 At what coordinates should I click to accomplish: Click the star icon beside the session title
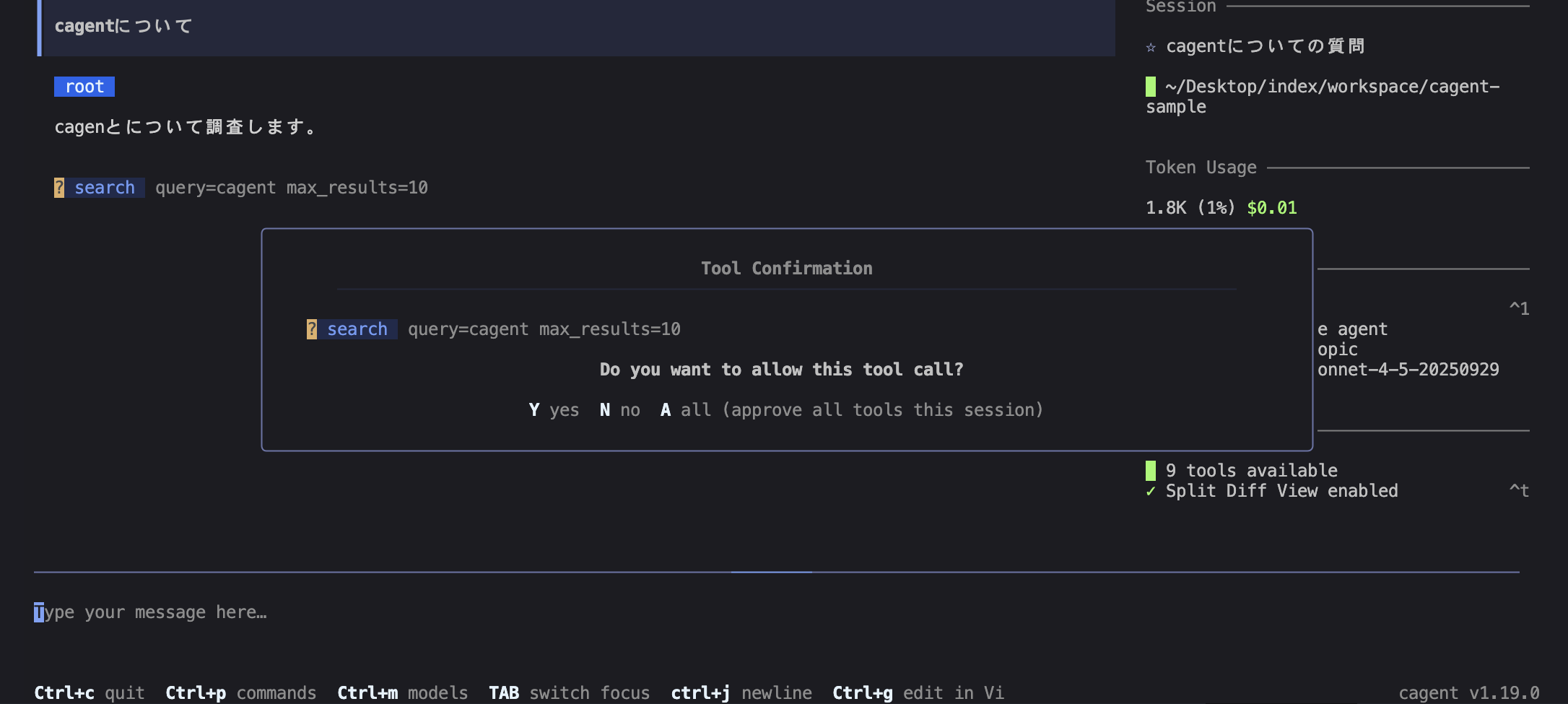pyautogui.click(x=1151, y=48)
